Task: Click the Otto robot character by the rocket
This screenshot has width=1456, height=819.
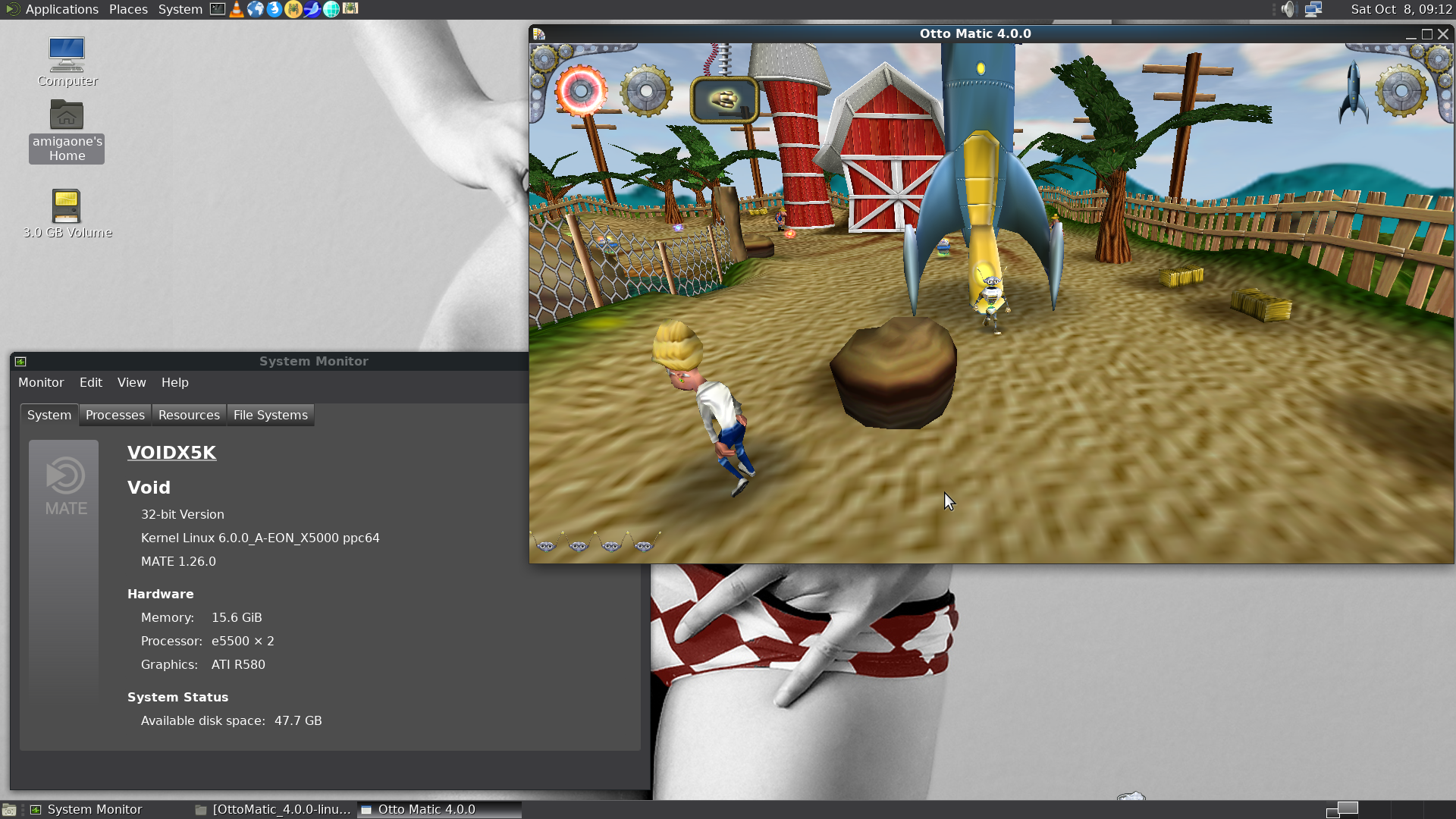Action: [x=992, y=302]
